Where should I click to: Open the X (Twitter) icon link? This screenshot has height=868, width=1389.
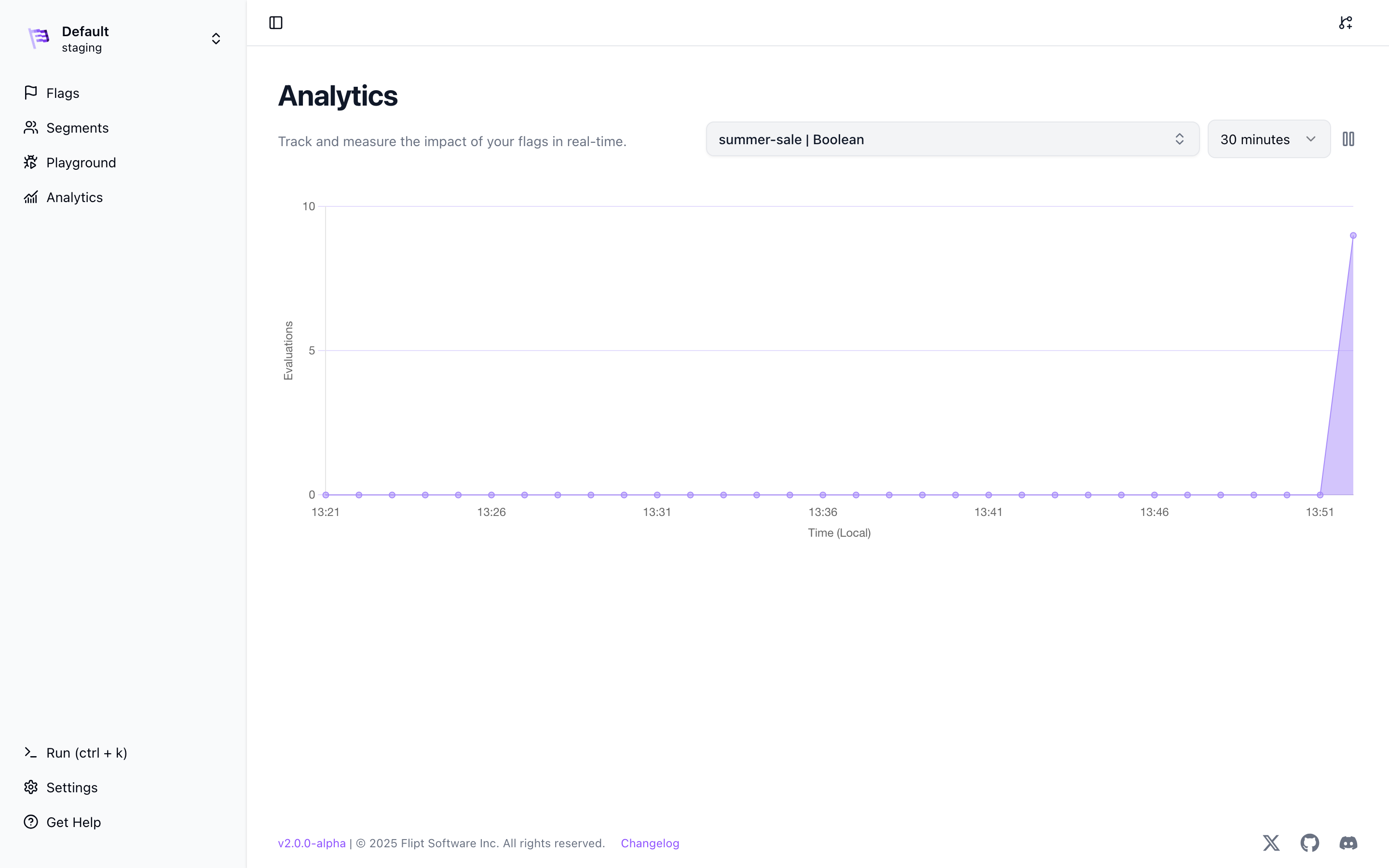1271,843
